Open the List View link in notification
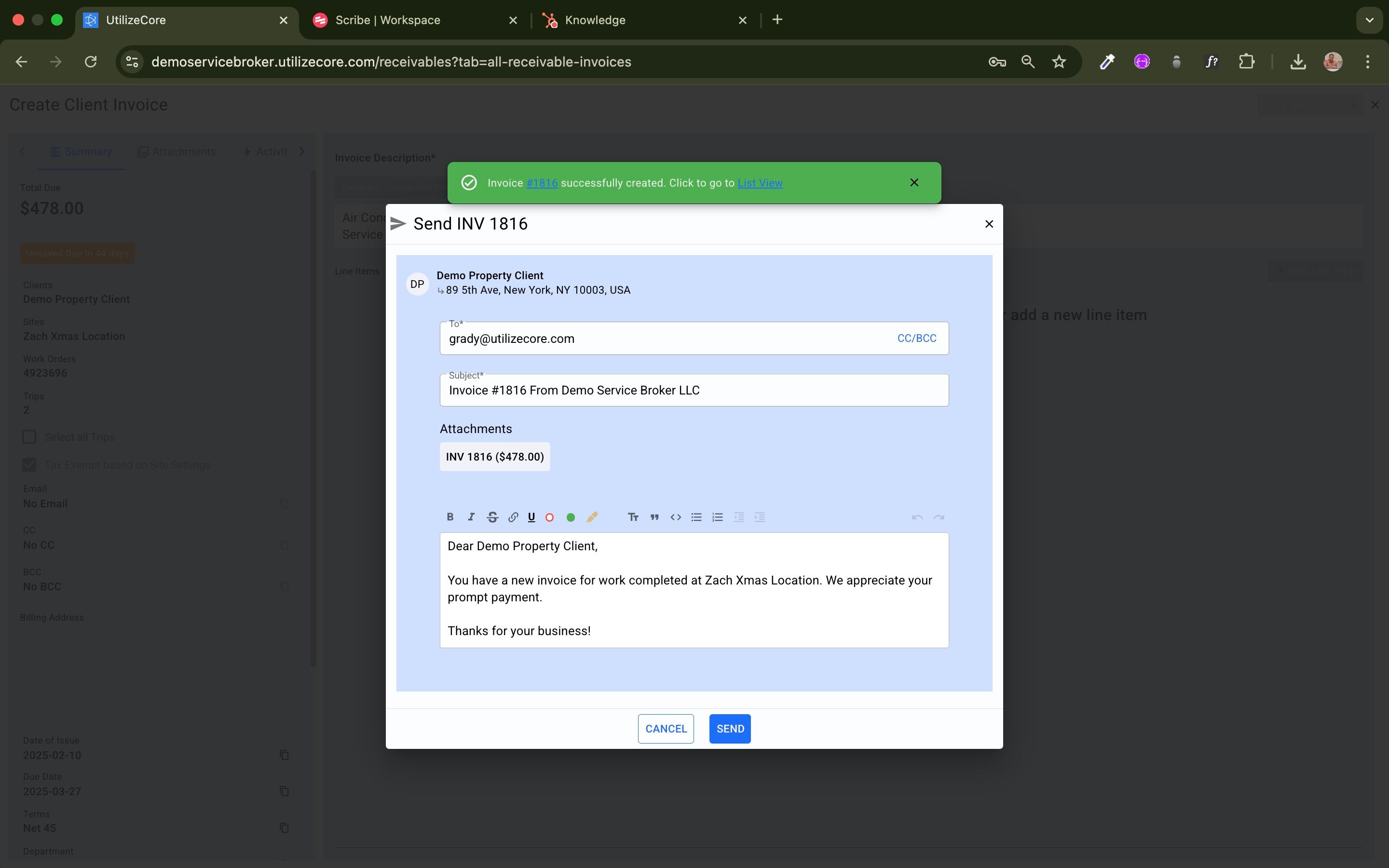 pos(760,183)
